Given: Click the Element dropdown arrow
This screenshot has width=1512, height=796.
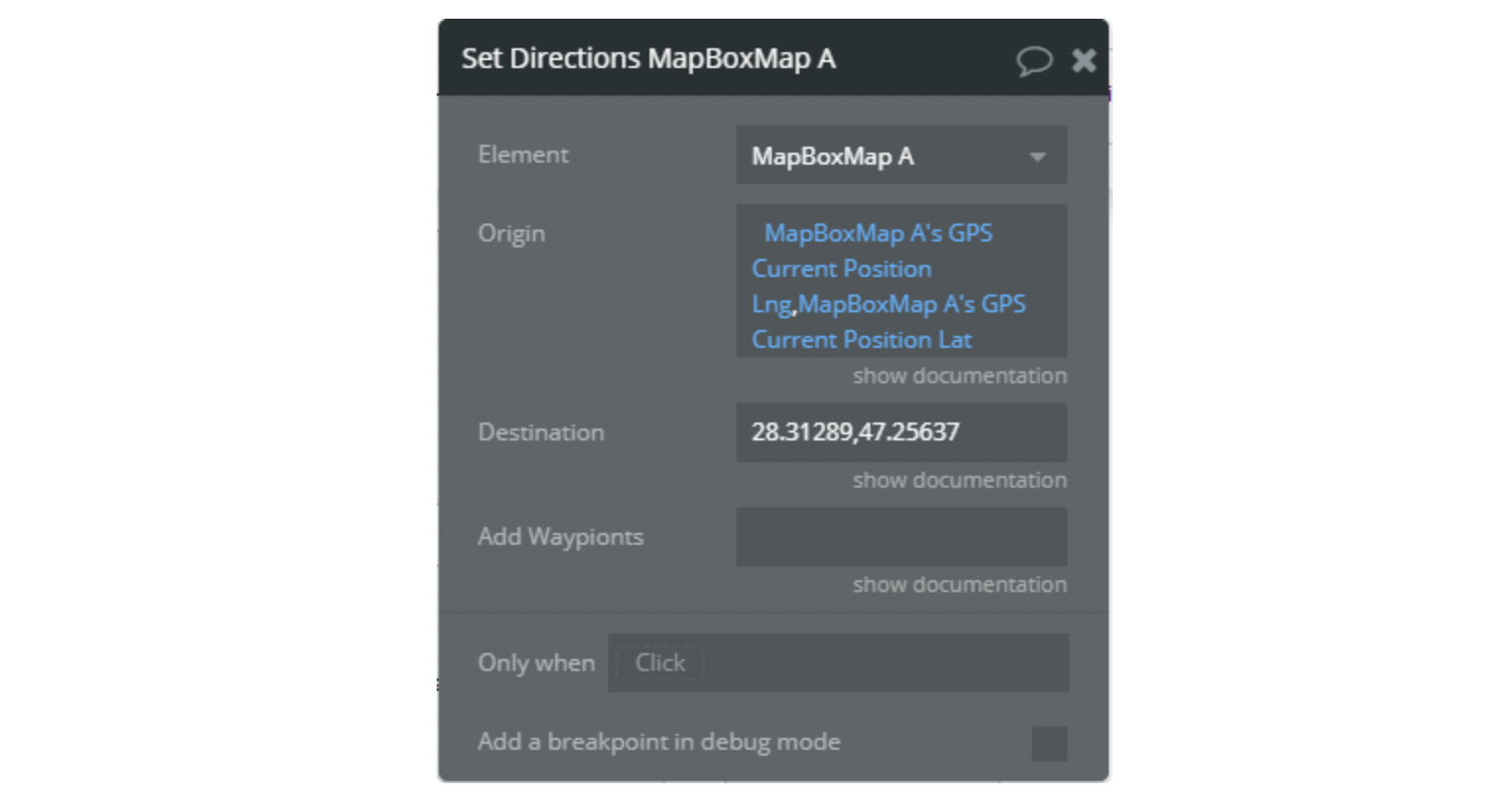Looking at the screenshot, I should [1037, 157].
